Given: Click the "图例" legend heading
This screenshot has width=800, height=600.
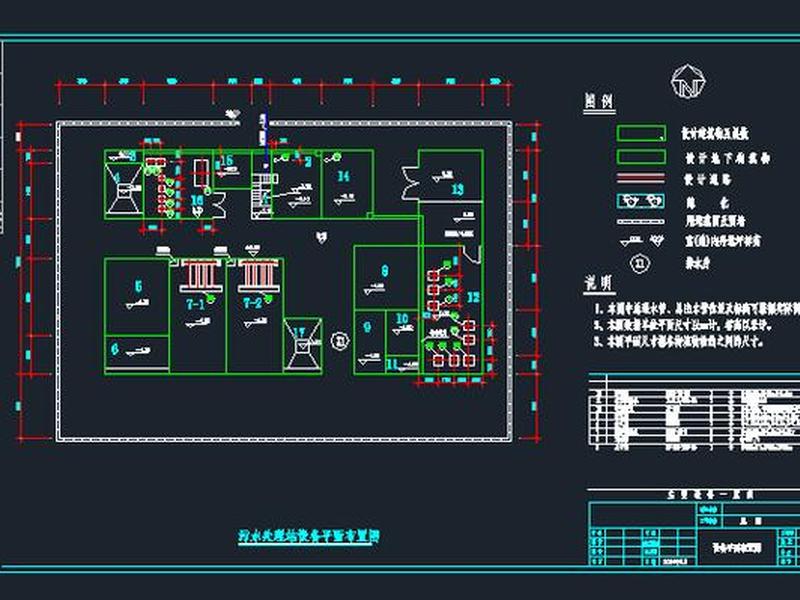Looking at the screenshot, I should pos(599,102).
